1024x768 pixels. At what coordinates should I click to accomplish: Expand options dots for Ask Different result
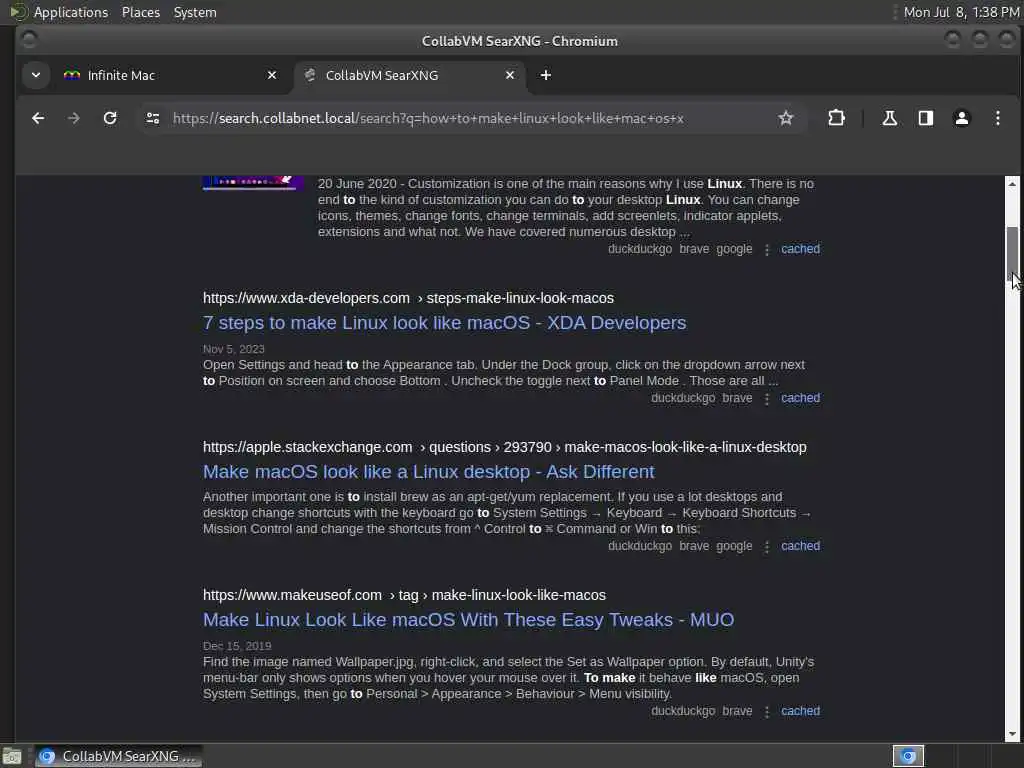click(767, 547)
